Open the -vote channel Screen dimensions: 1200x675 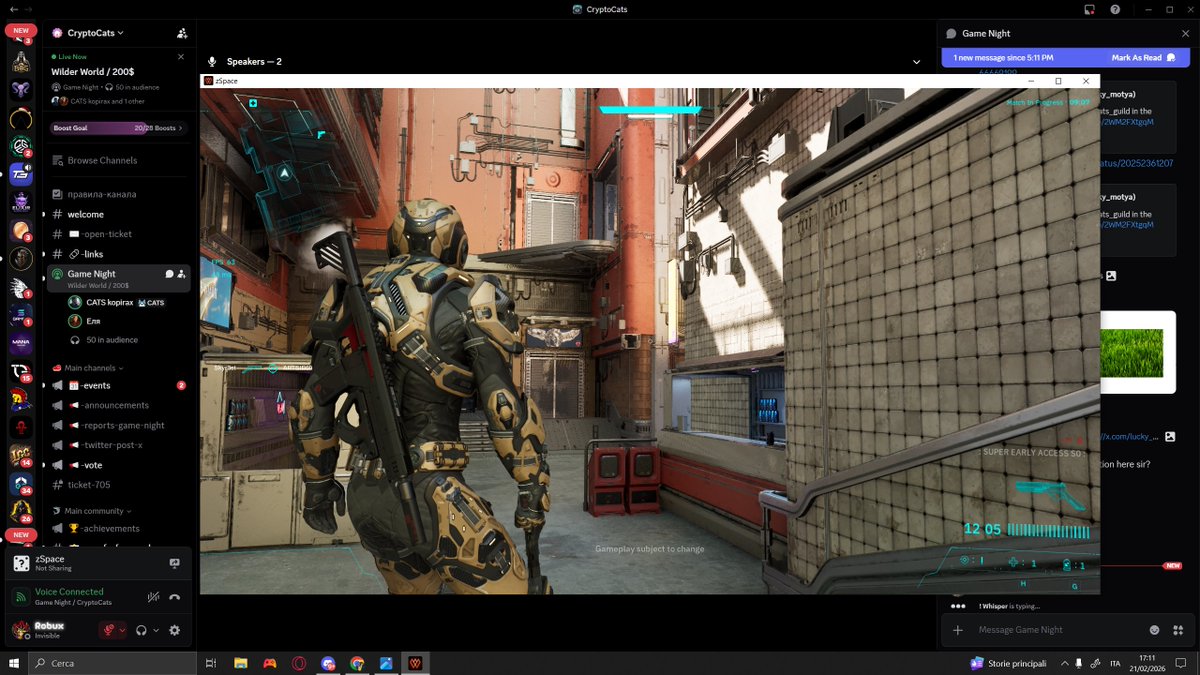coord(118,465)
